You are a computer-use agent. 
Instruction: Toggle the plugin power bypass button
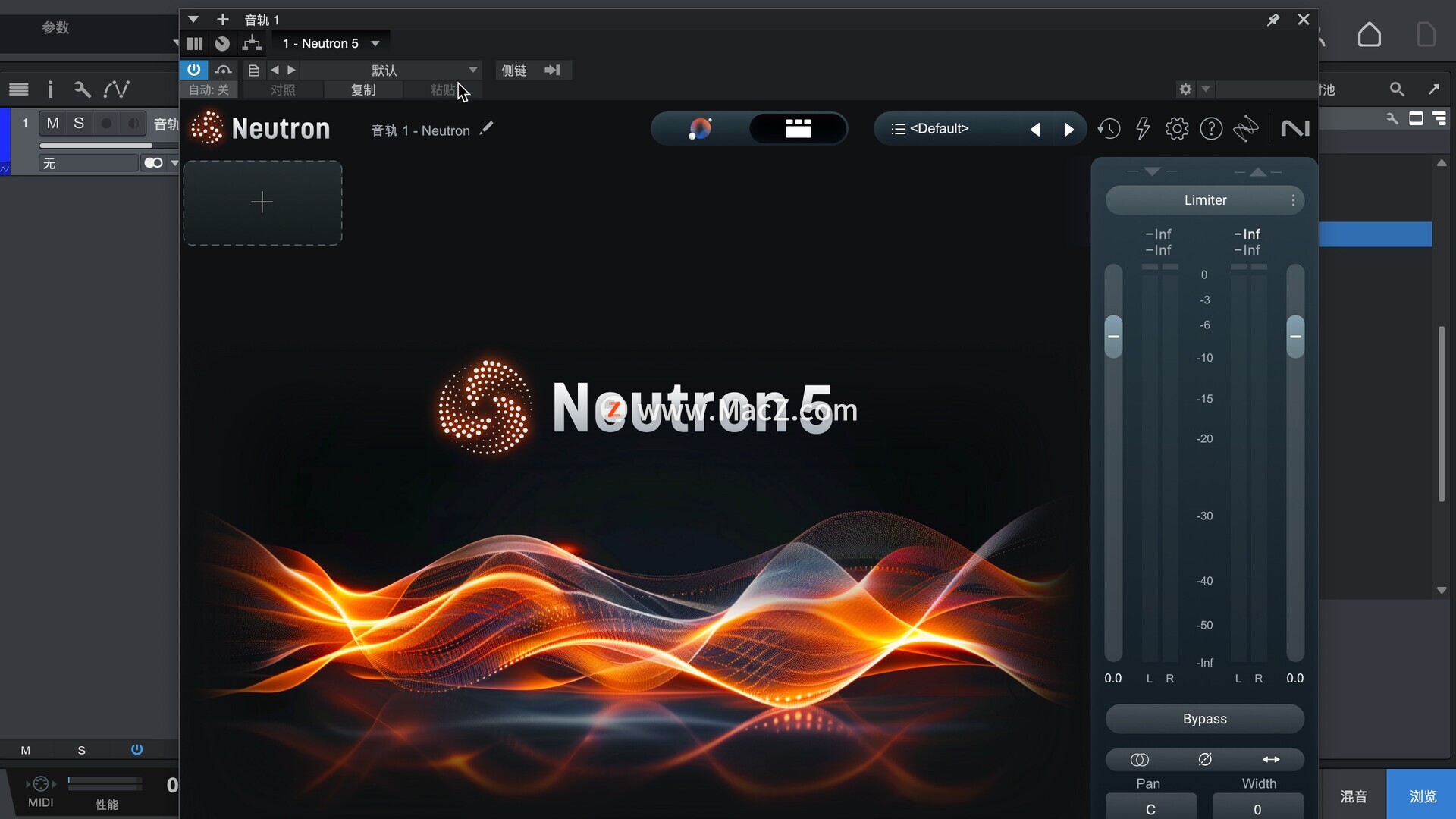point(194,70)
